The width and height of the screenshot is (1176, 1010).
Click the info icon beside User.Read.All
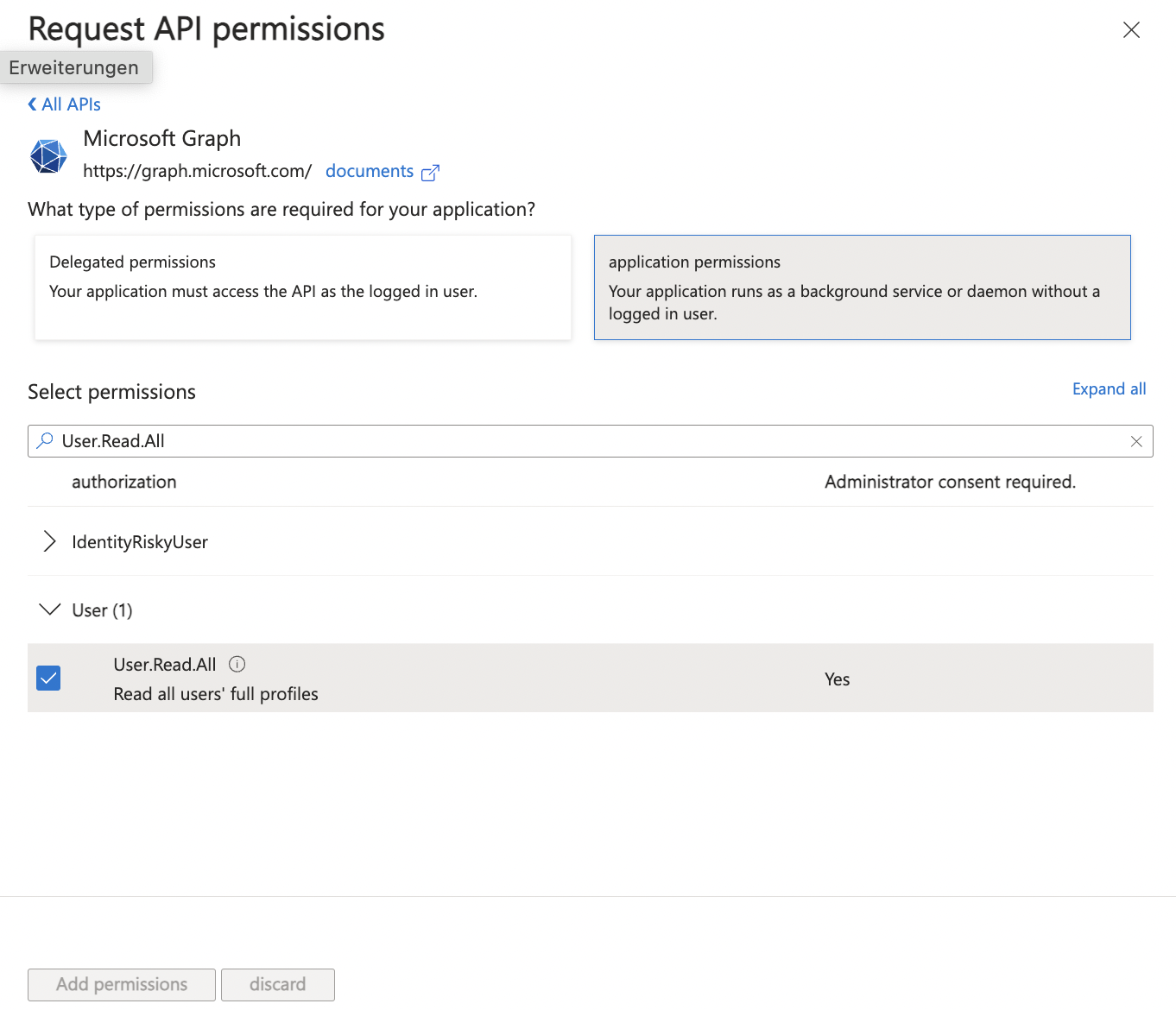click(x=237, y=664)
